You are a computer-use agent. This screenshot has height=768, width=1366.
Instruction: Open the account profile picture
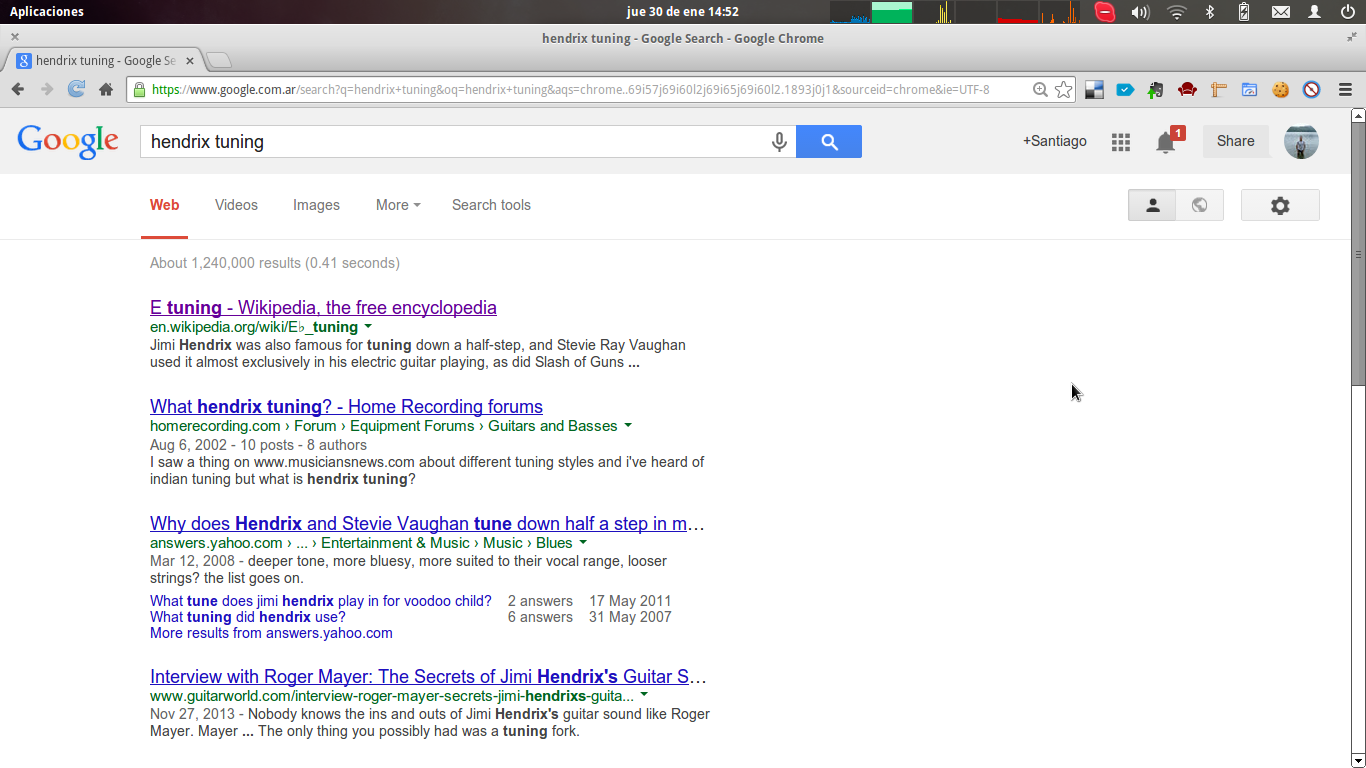[1301, 142]
